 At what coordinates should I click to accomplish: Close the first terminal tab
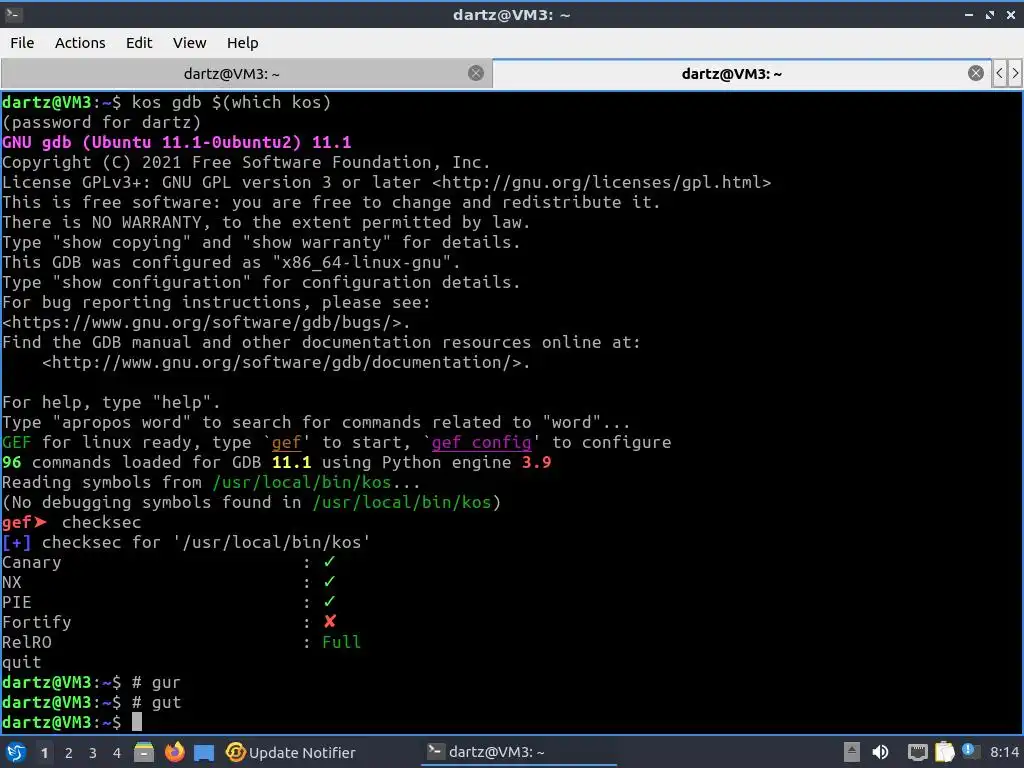[476, 73]
